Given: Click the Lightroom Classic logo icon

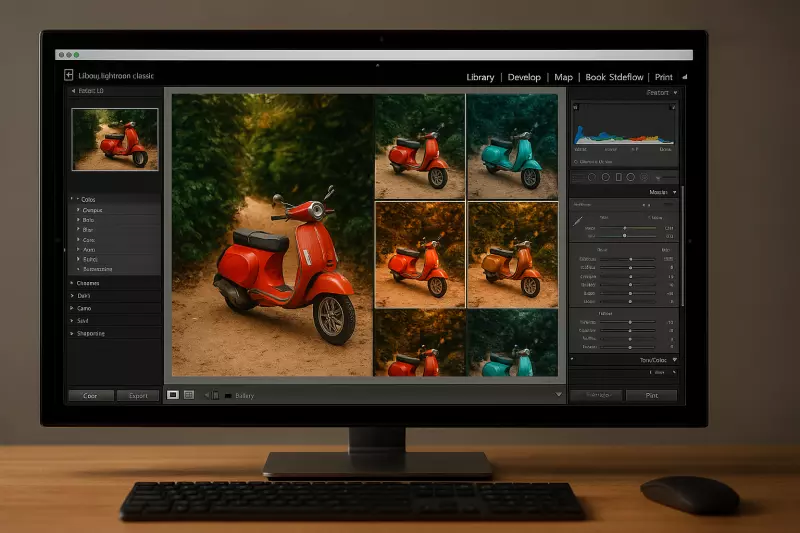Looking at the screenshot, I should point(68,75).
